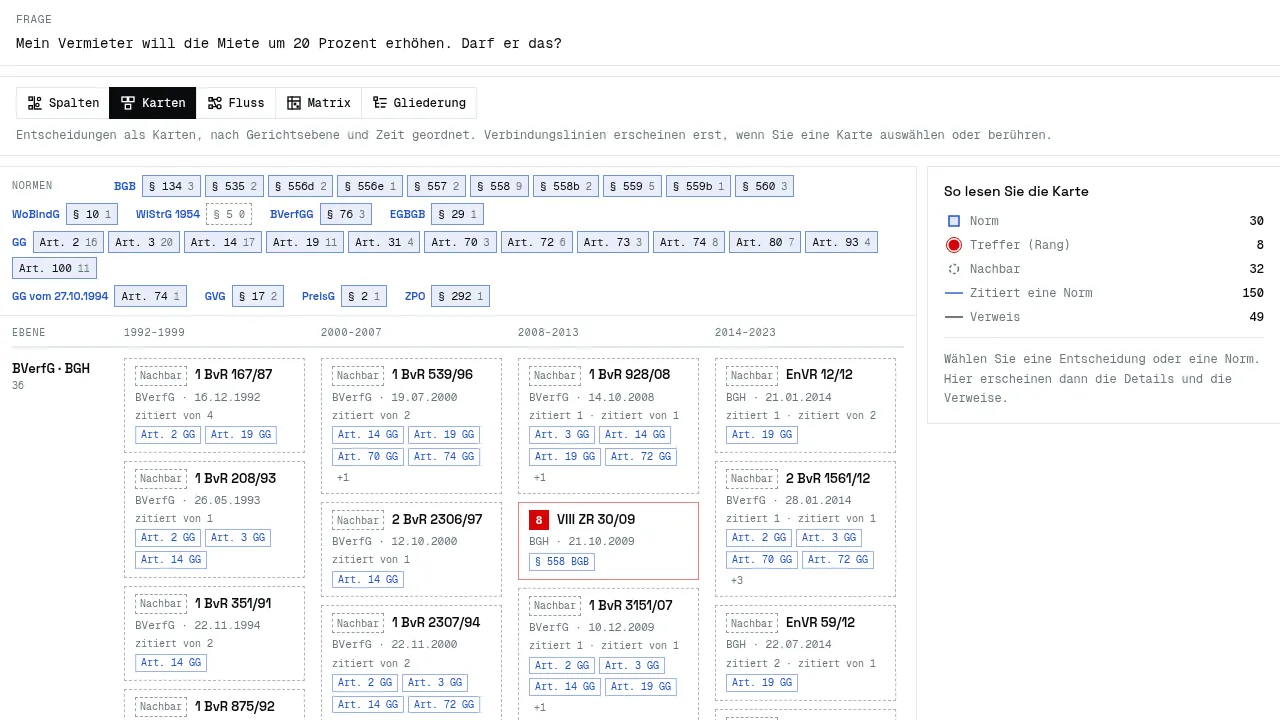
Task: Expand +1 norms in card 1 BvR 539/96
Action: [343, 478]
